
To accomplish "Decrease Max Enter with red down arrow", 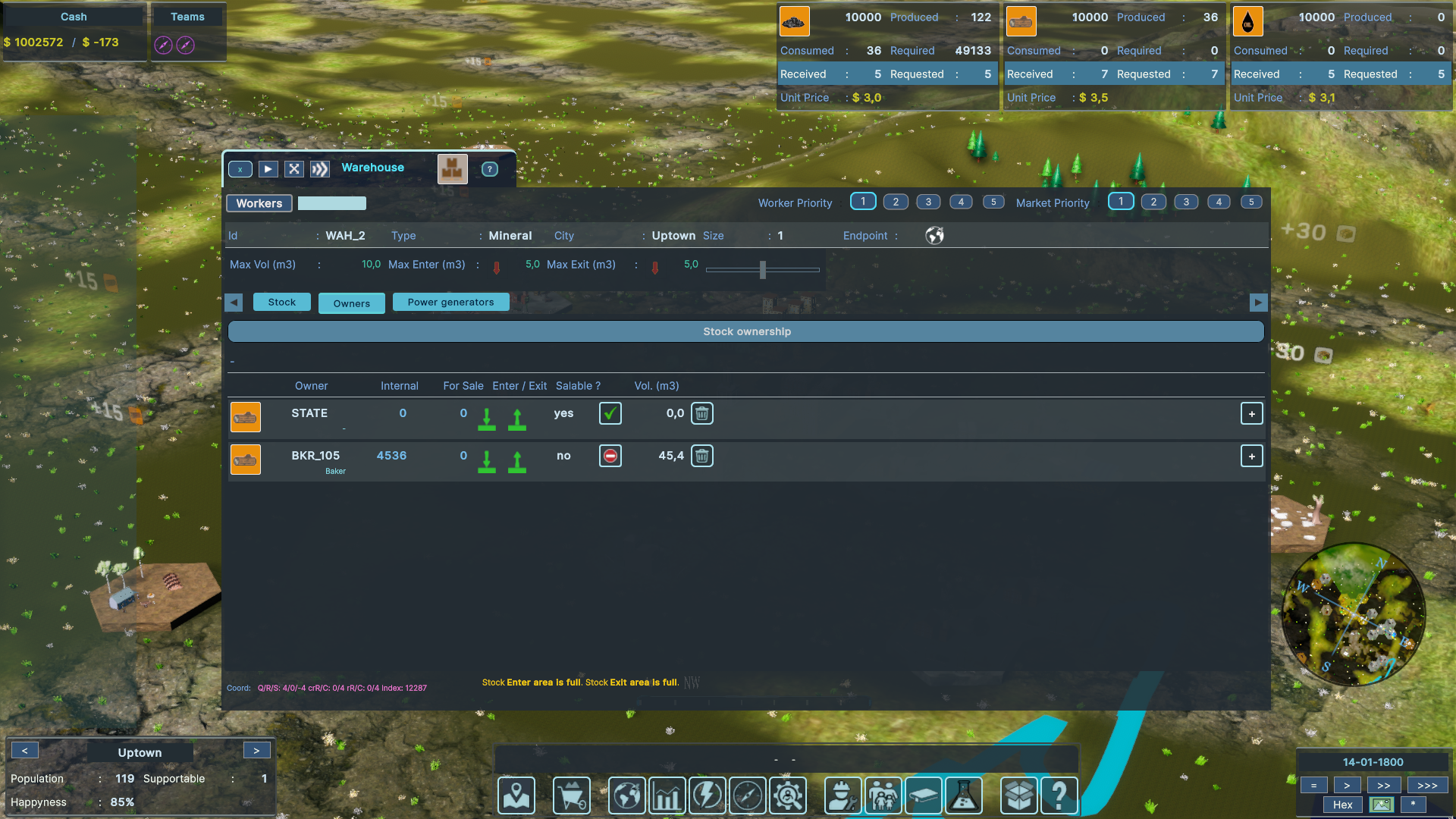I will 497,267.
